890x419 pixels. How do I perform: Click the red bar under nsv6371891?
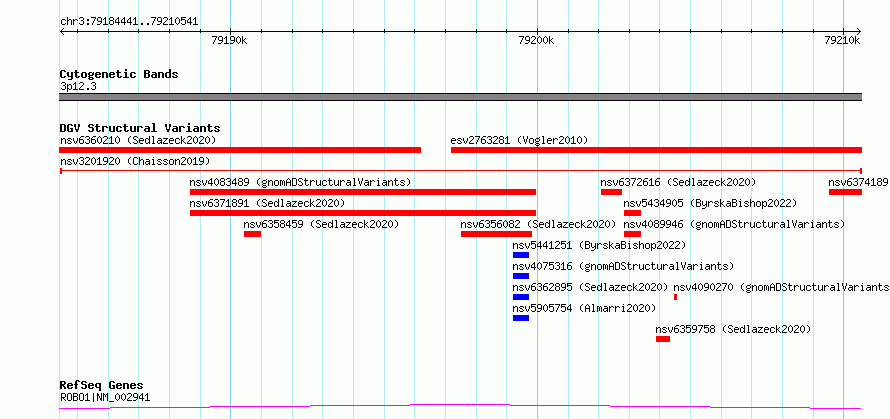[x=363, y=213]
